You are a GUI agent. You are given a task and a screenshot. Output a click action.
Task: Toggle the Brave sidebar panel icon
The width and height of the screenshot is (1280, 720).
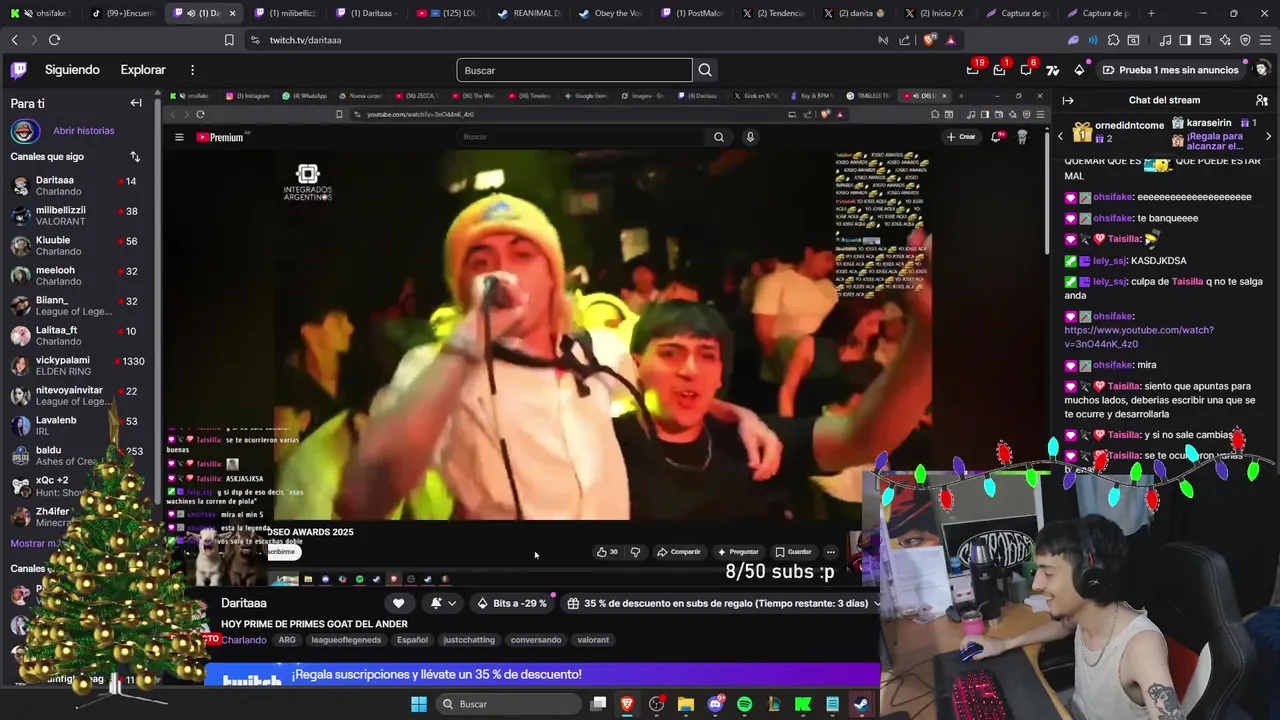click(1185, 40)
